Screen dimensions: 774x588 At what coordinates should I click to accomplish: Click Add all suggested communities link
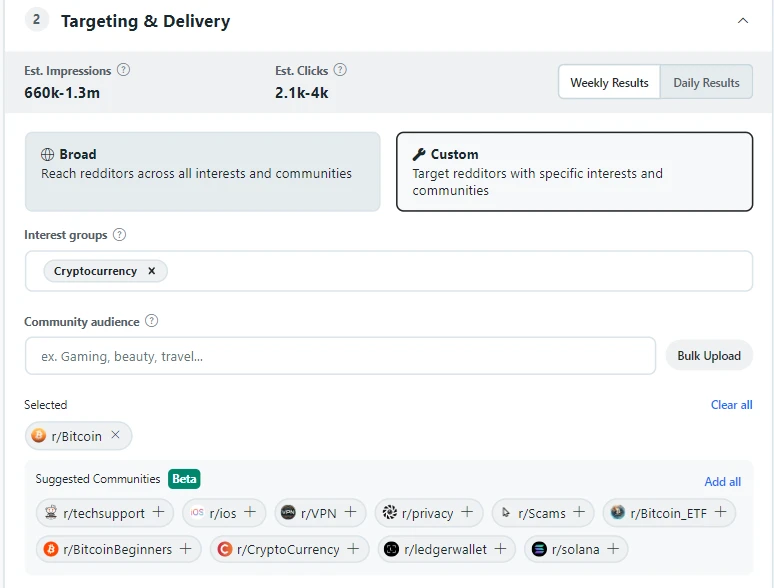[x=722, y=481]
